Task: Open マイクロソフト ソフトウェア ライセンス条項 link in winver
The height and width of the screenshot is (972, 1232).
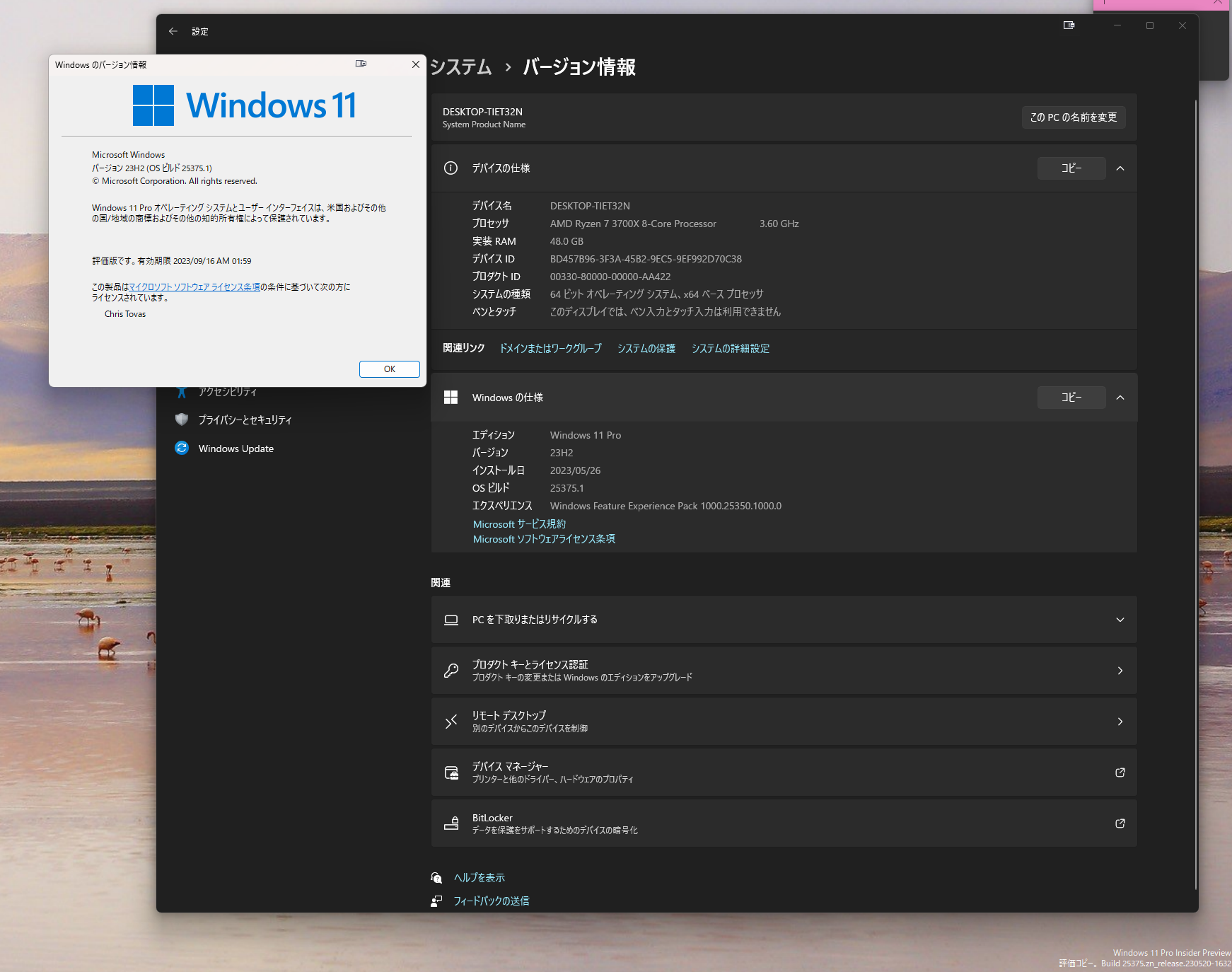Action: coord(194,287)
